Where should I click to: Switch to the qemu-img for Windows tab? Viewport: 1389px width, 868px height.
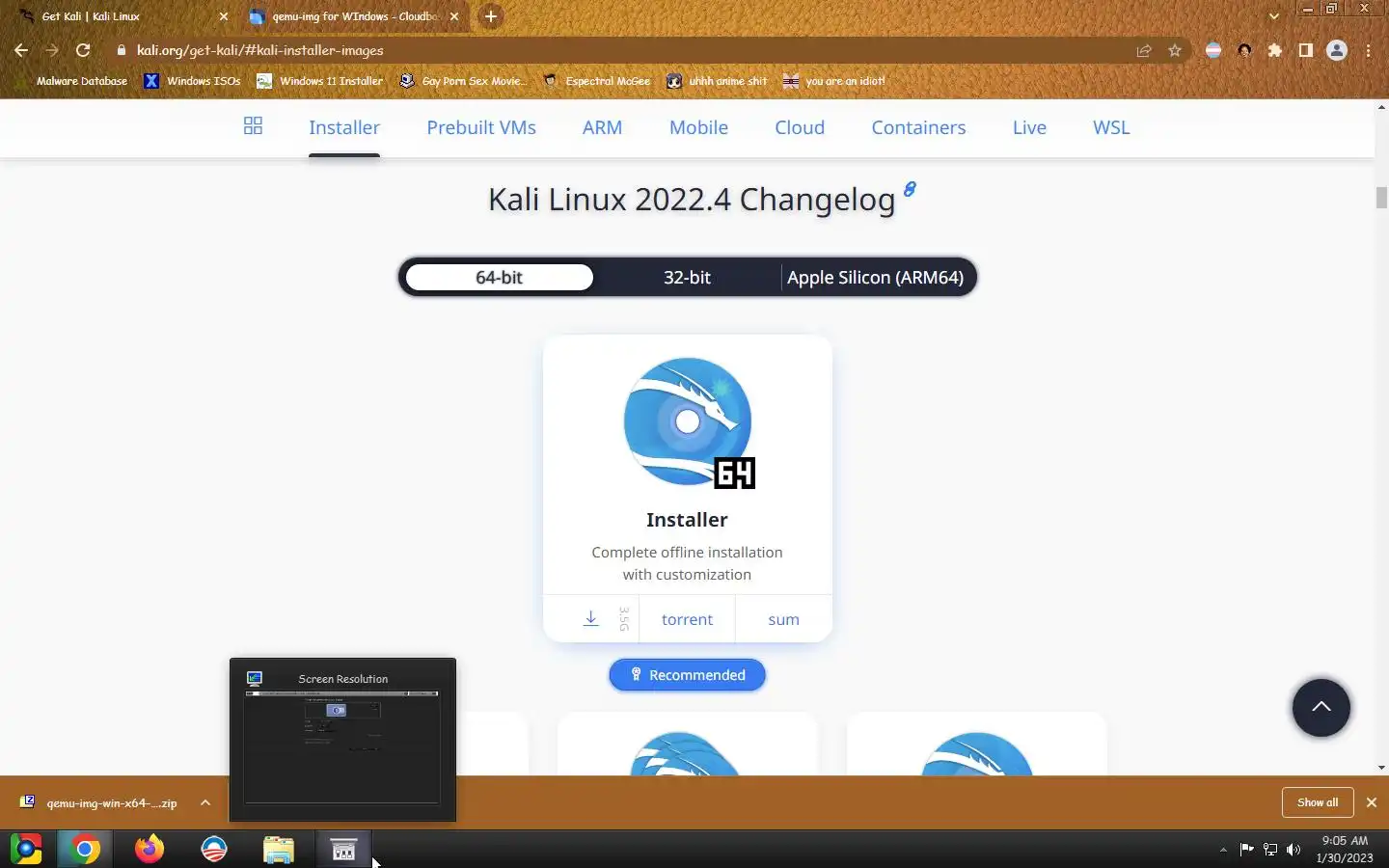[355, 16]
